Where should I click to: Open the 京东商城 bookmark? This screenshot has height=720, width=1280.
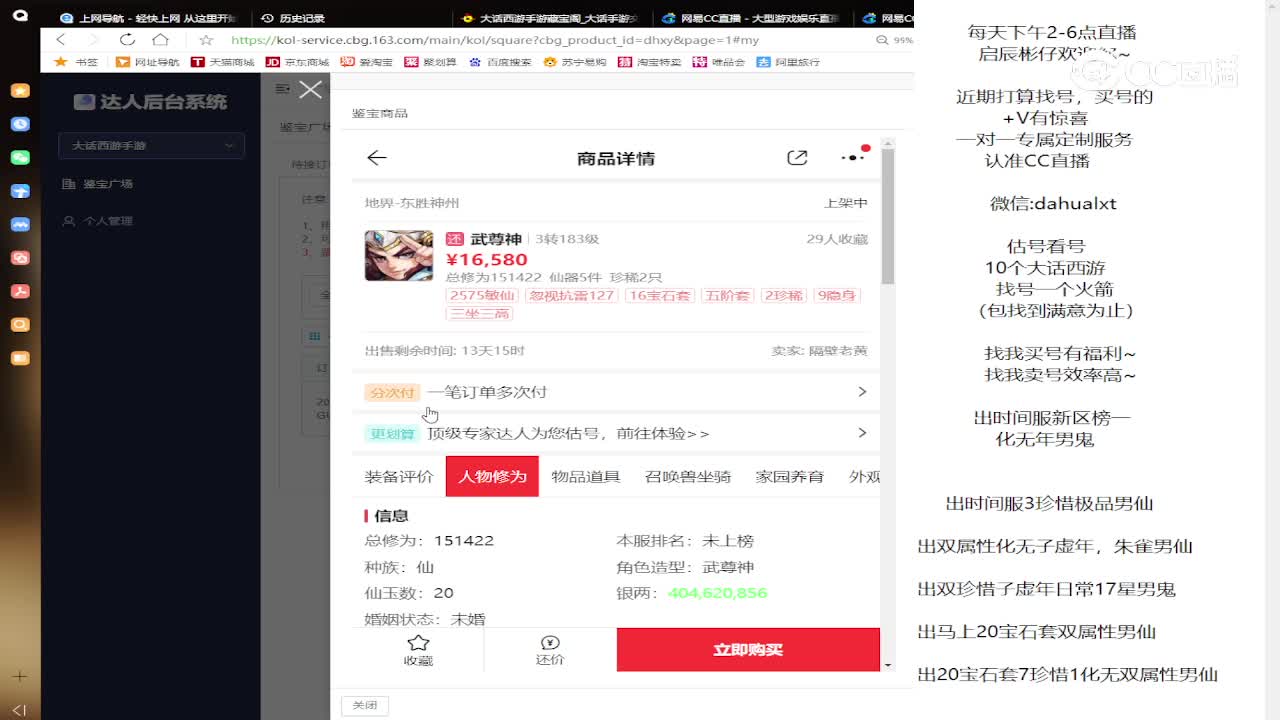[297, 62]
